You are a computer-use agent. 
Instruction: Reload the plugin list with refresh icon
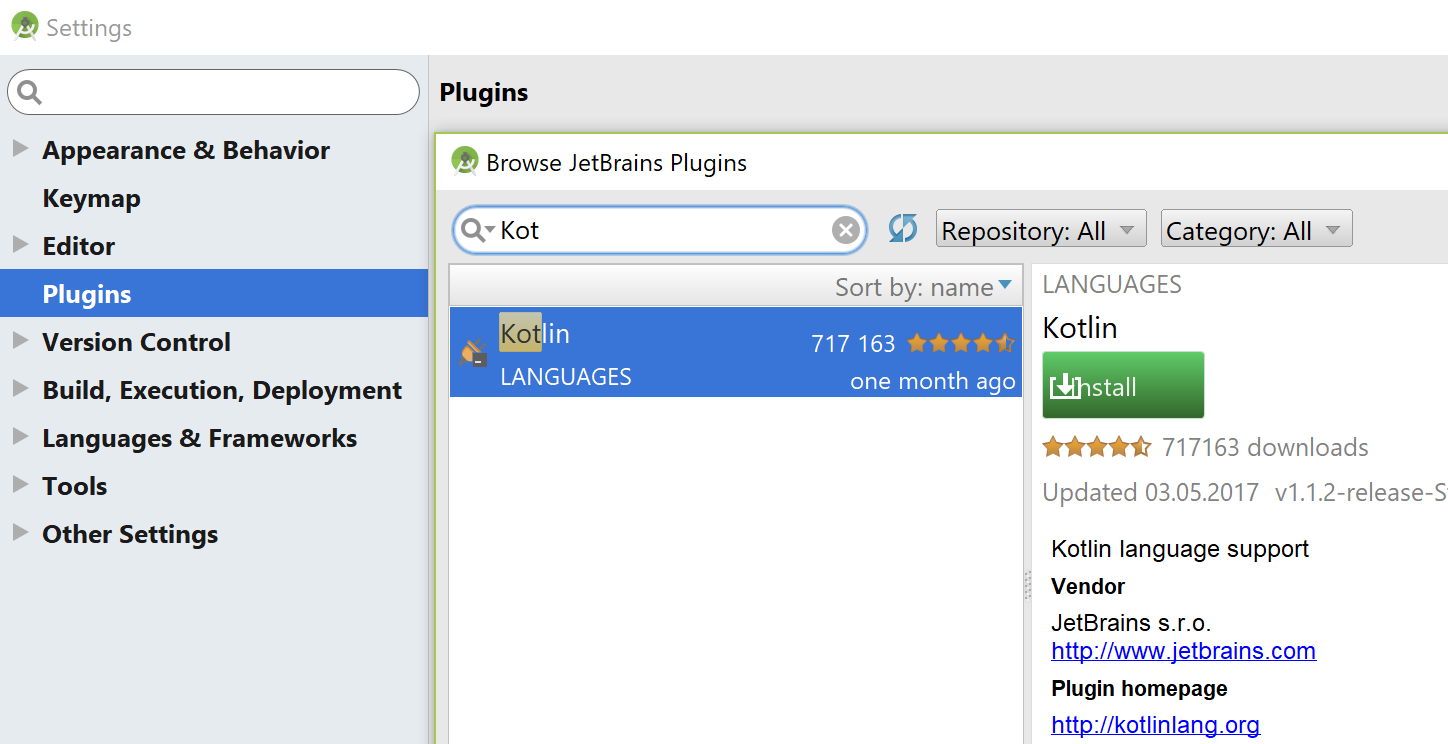(x=903, y=229)
